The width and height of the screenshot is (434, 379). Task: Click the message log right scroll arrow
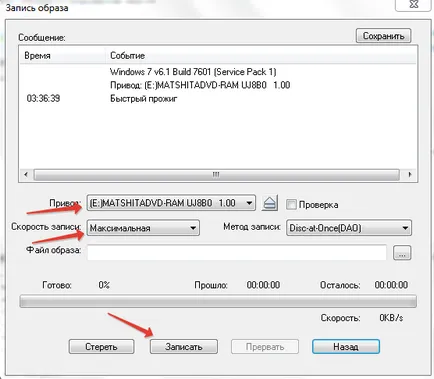[409, 175]
